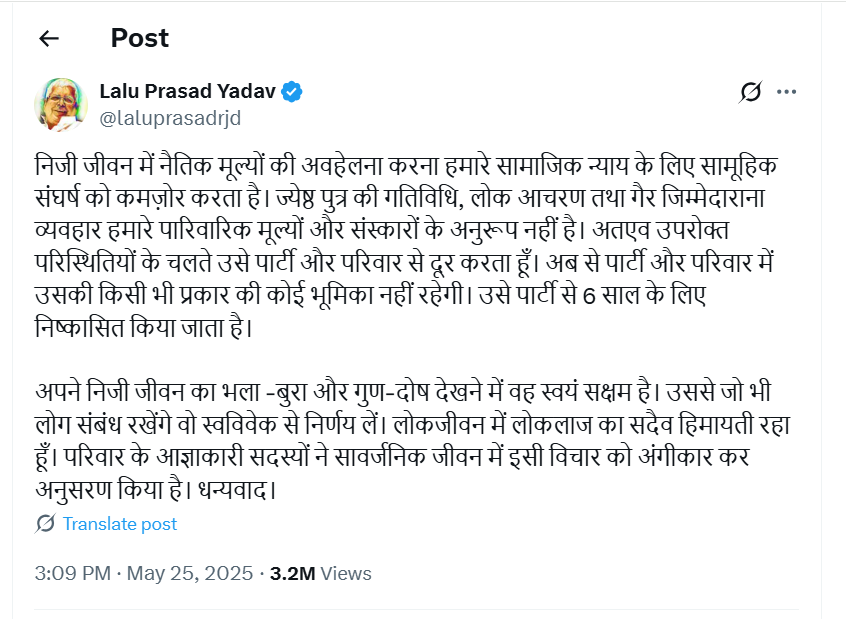The image size is (846, 619).
Task: Open the three-dot More options menu
Action: coord(787,92)
